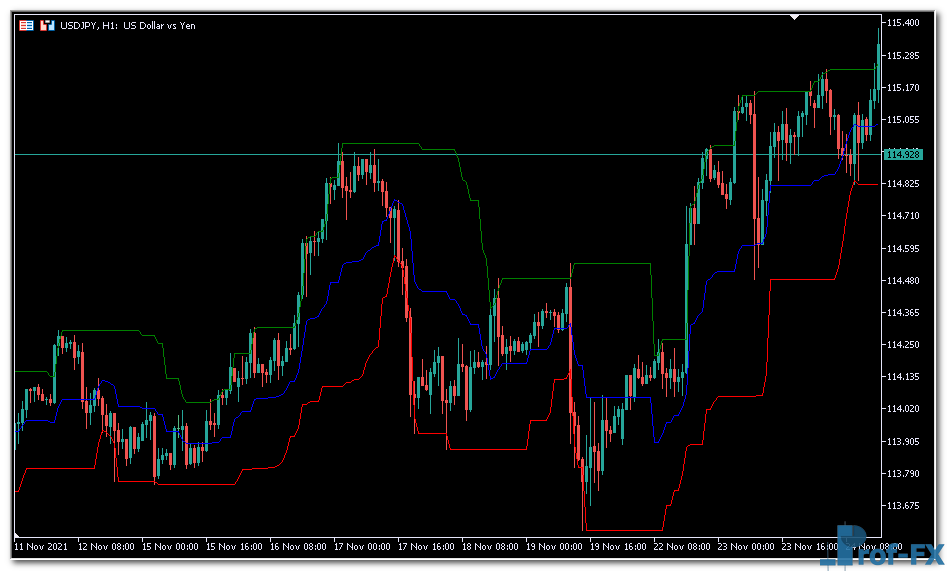Select the current price label 114.928
Screen dimensions: 947x571
[903, 155]
